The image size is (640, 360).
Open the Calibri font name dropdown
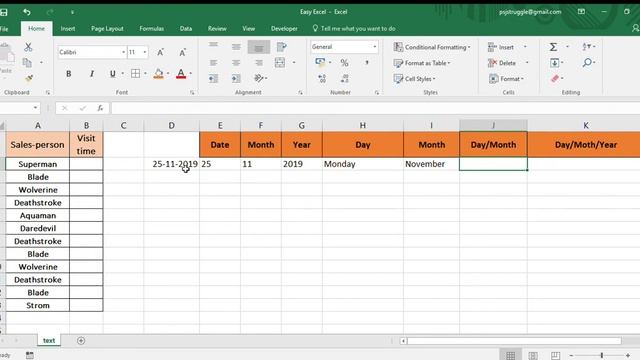coord(123,52)
